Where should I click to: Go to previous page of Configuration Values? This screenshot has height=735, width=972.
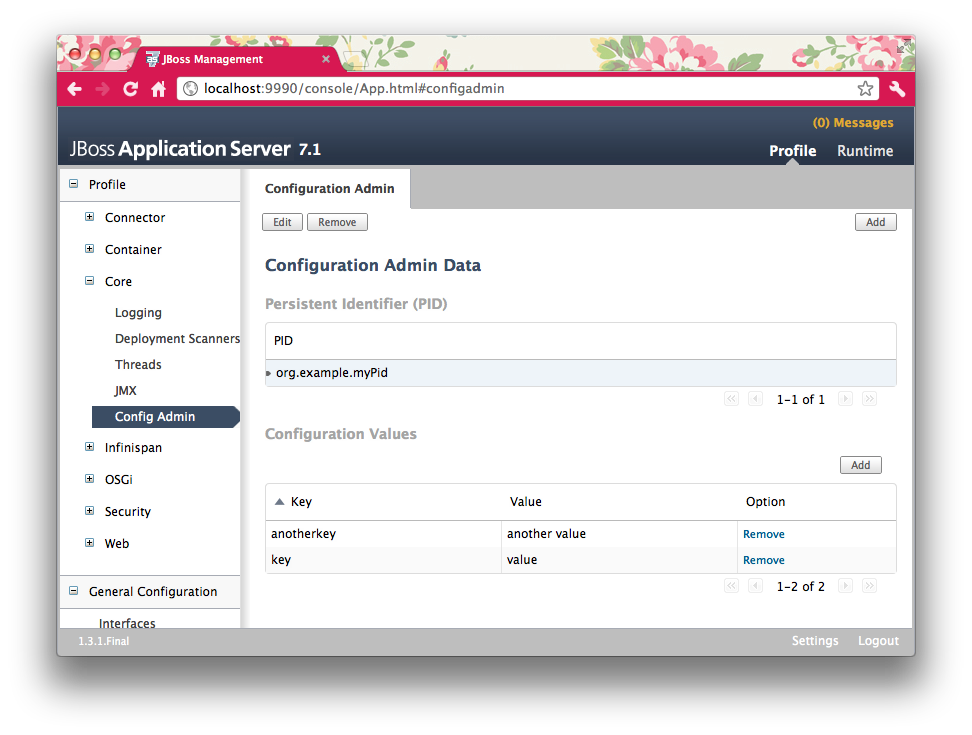755,586
